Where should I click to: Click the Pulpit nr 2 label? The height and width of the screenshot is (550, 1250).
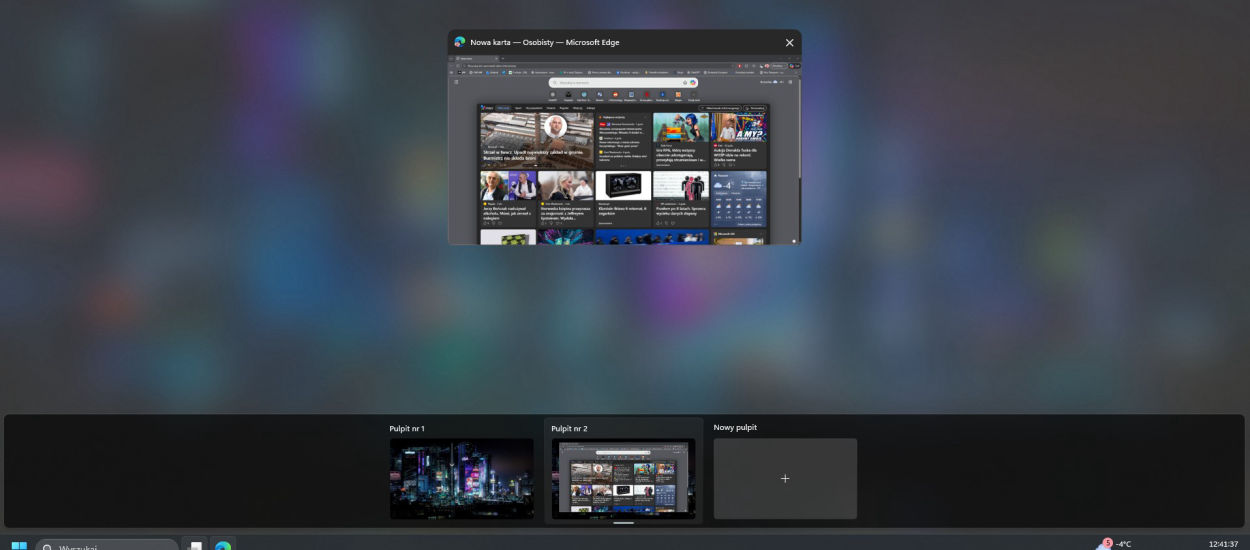(569, 429)
